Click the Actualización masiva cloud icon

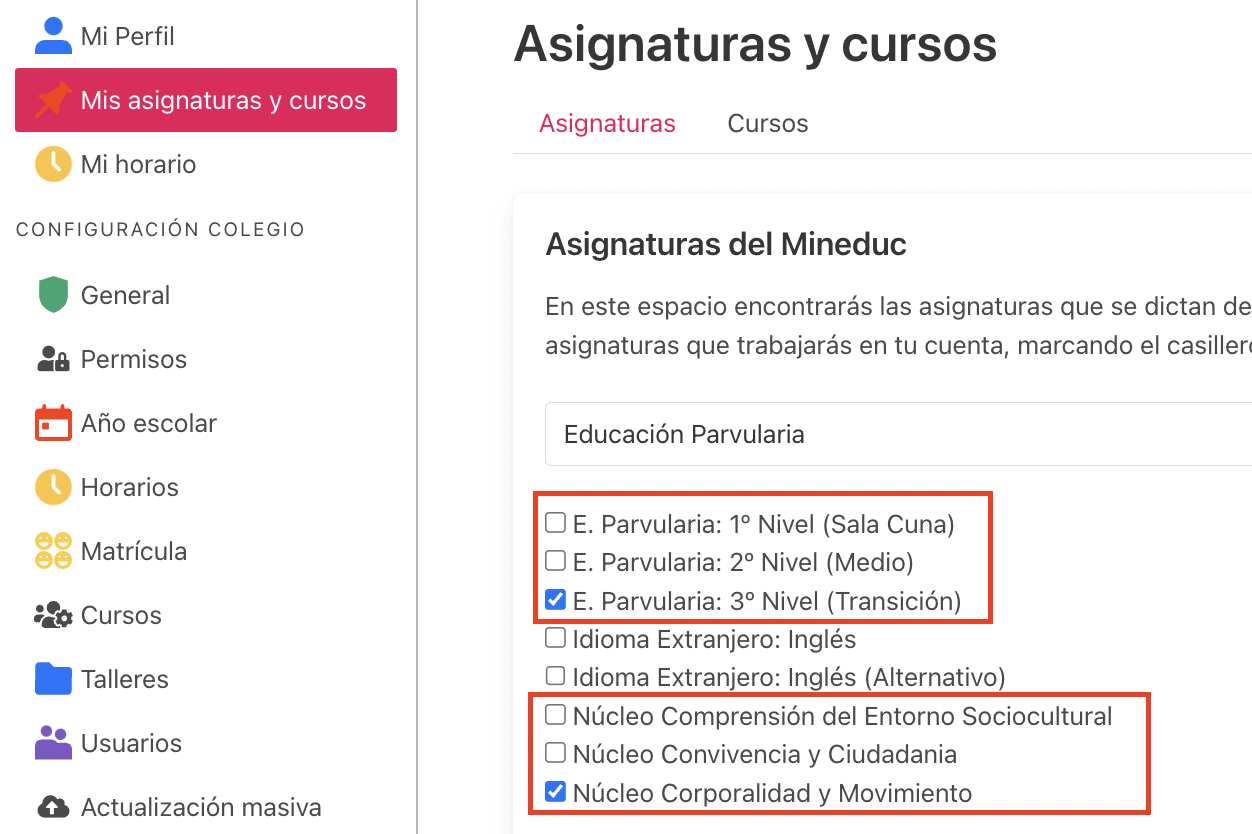[53, 807]
